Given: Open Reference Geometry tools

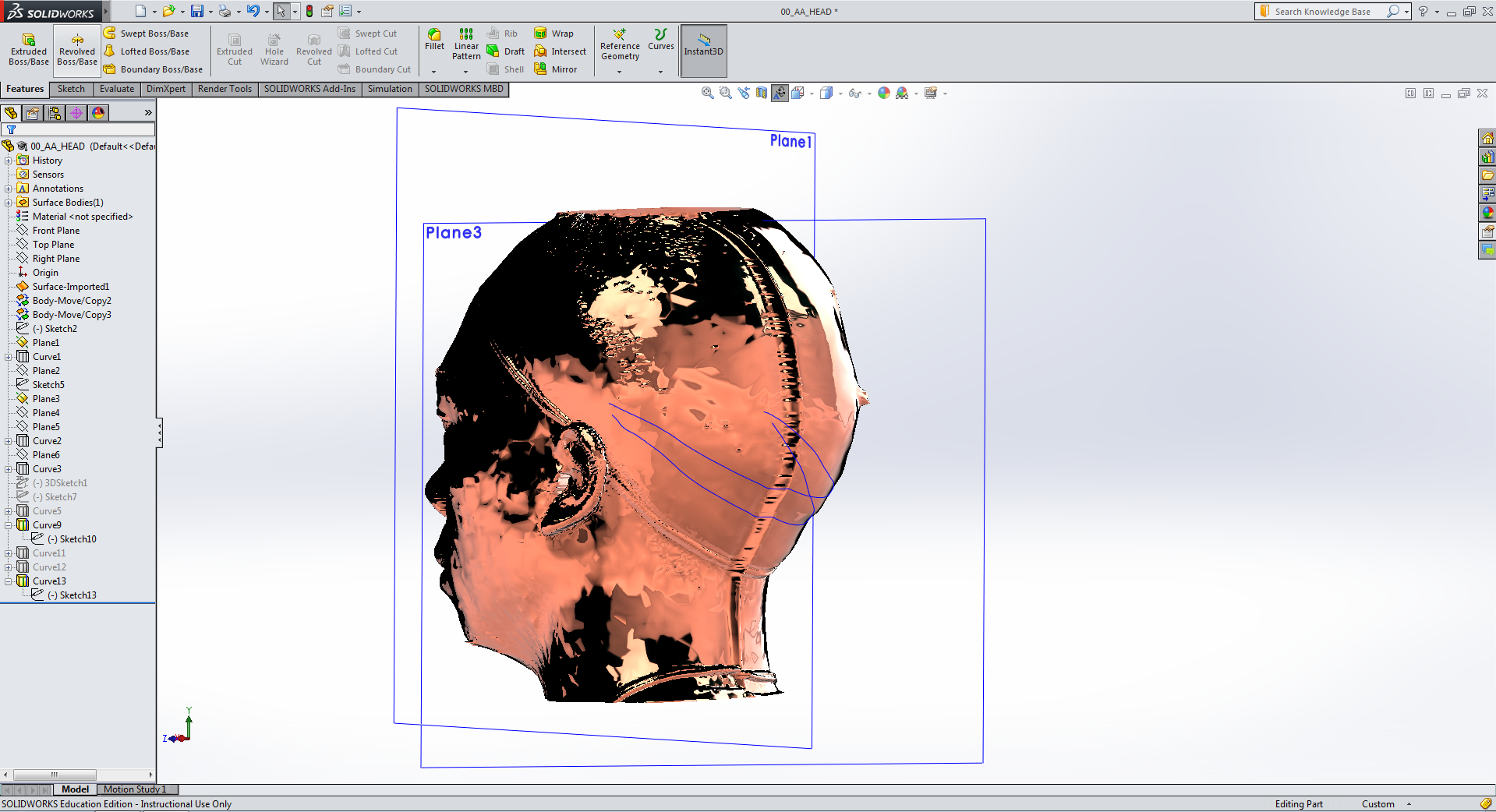Looking at the screenshot, I should tap(620, 44).
